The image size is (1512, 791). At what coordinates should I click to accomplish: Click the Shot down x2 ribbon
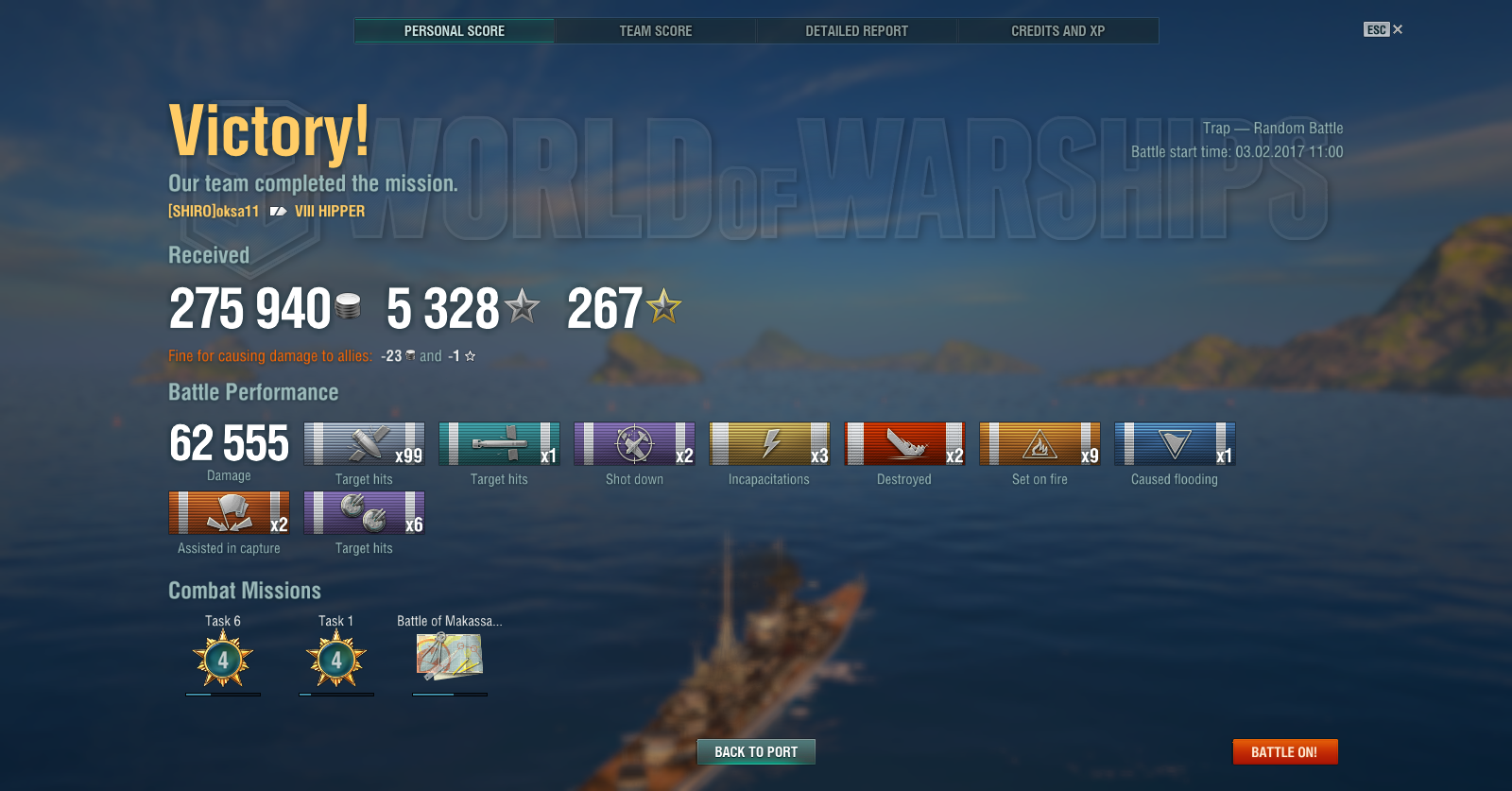tap(634, 444)
